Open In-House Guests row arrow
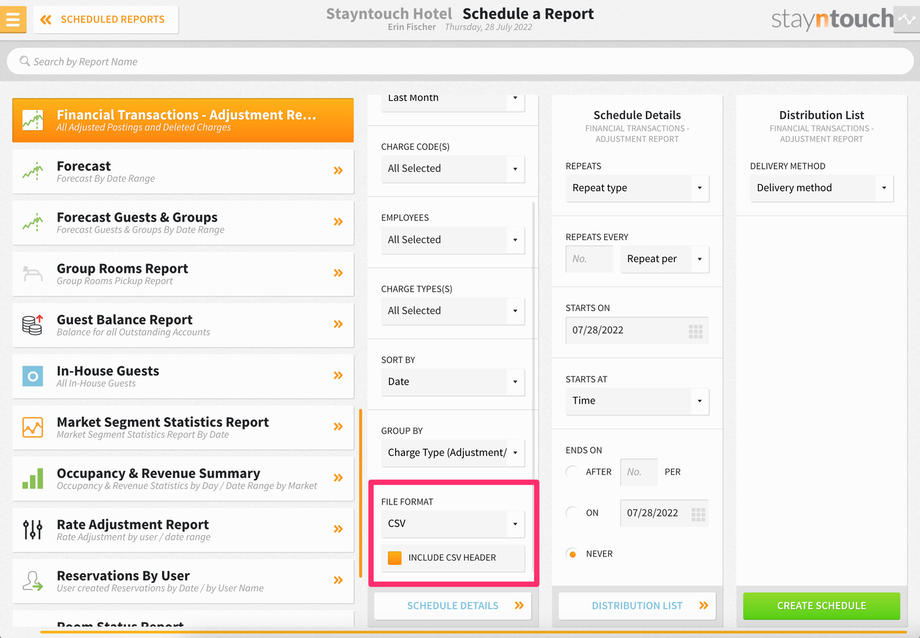 pos(338,375)
